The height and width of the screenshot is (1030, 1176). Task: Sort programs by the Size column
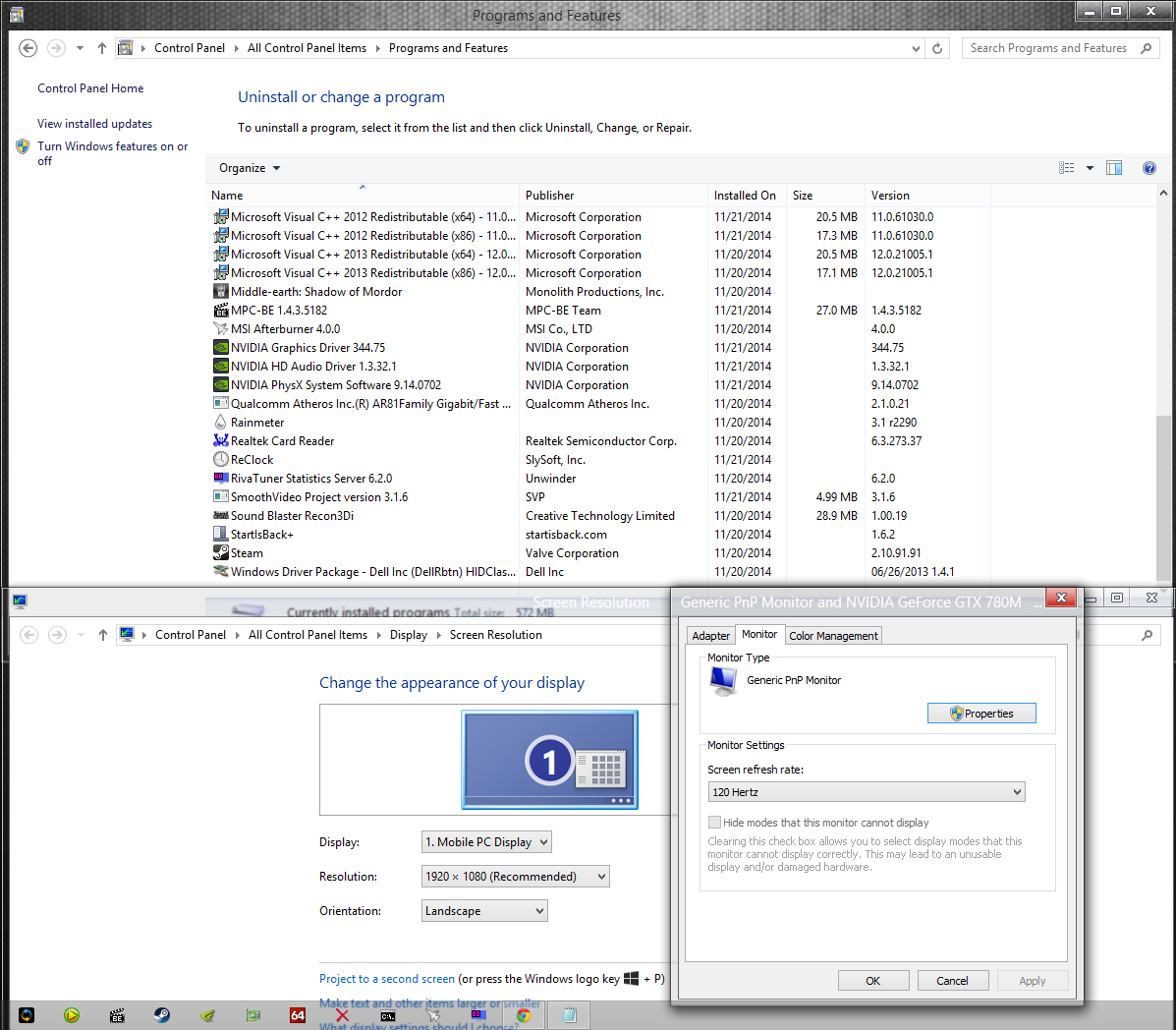(825, 195)
